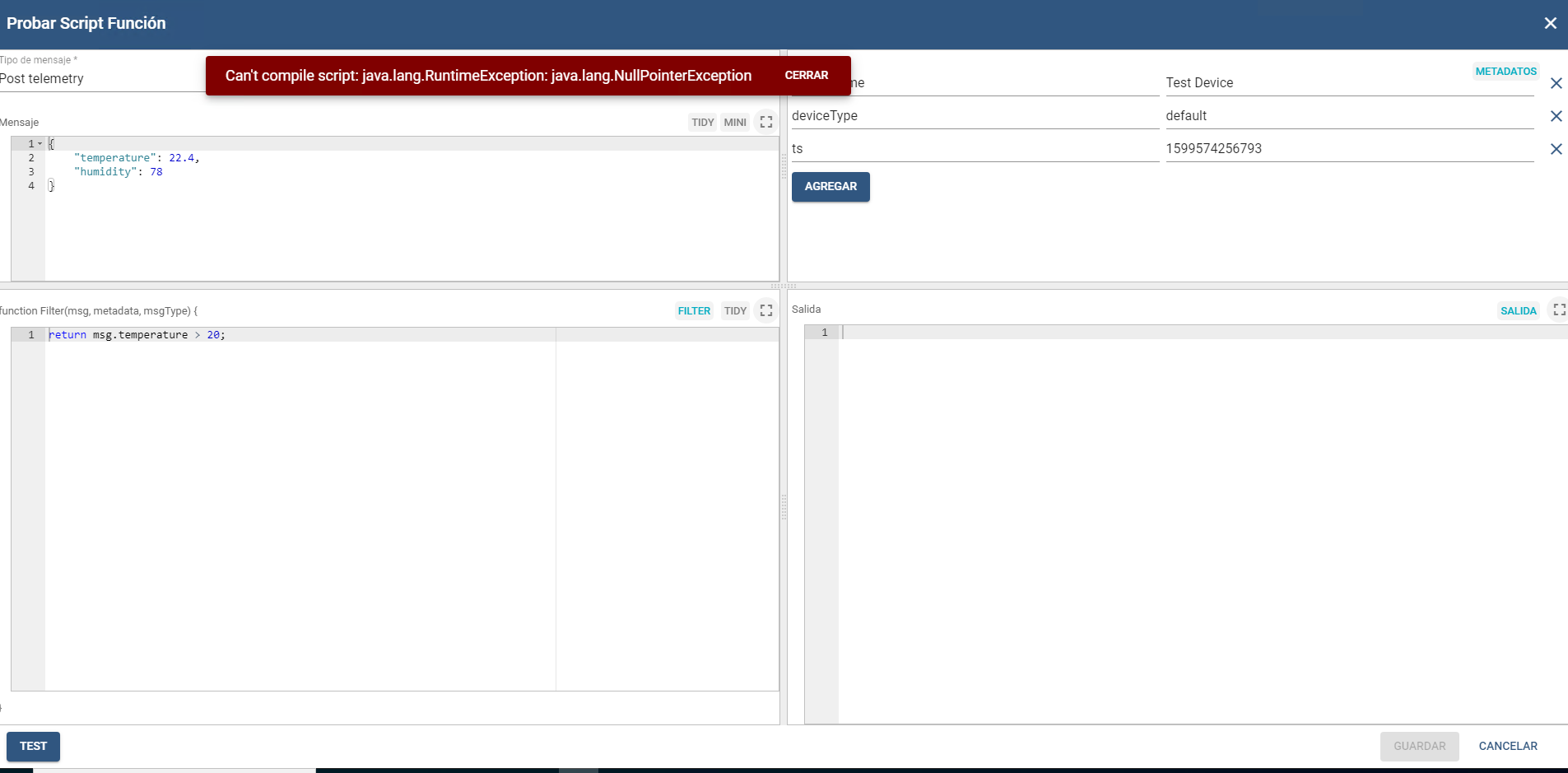Expand the Salida panel to fullscreen
This screenshot has height=773, width=1568.
click(1560, 310)
